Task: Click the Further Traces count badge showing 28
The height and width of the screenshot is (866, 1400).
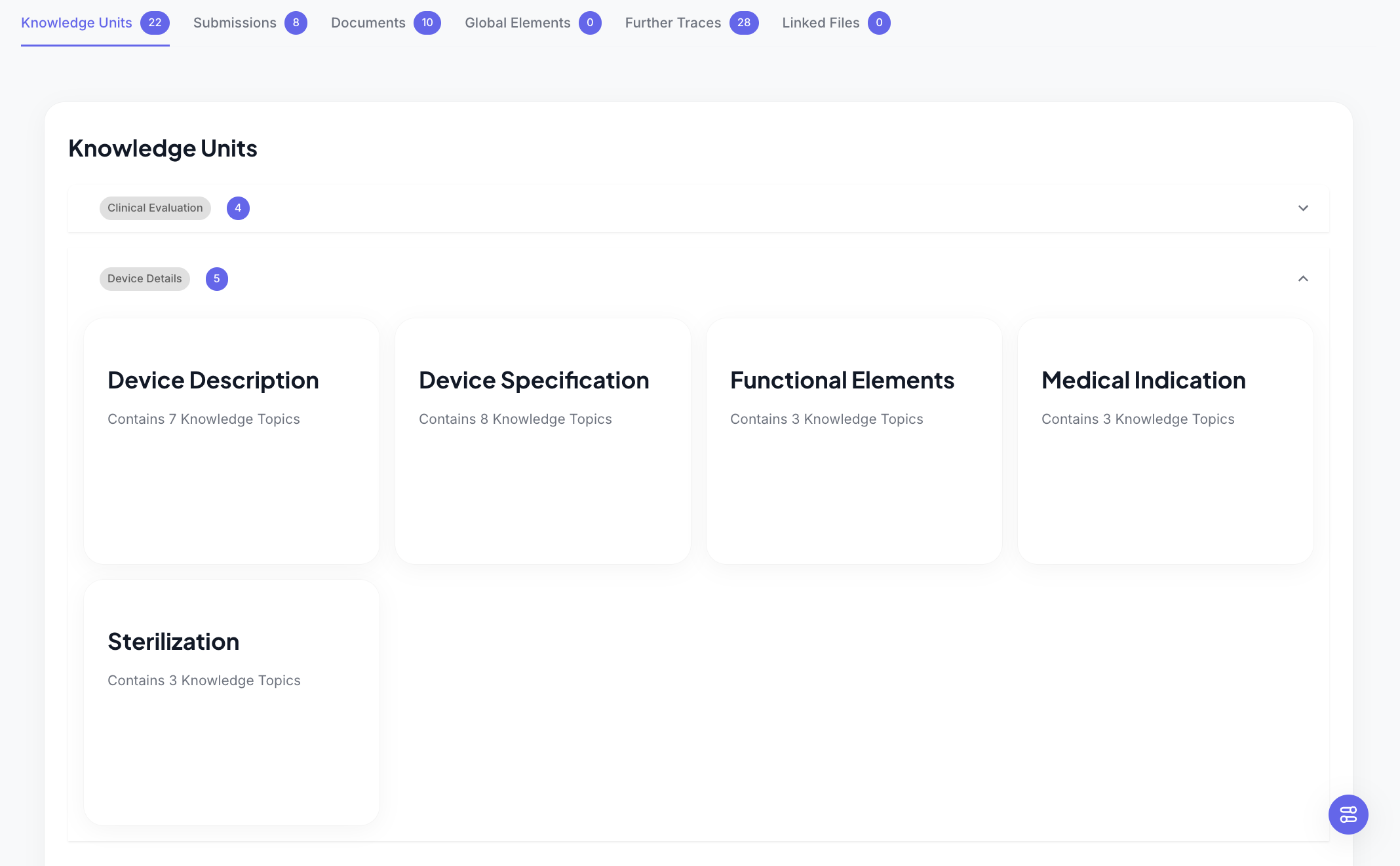Action: point(745,22)
